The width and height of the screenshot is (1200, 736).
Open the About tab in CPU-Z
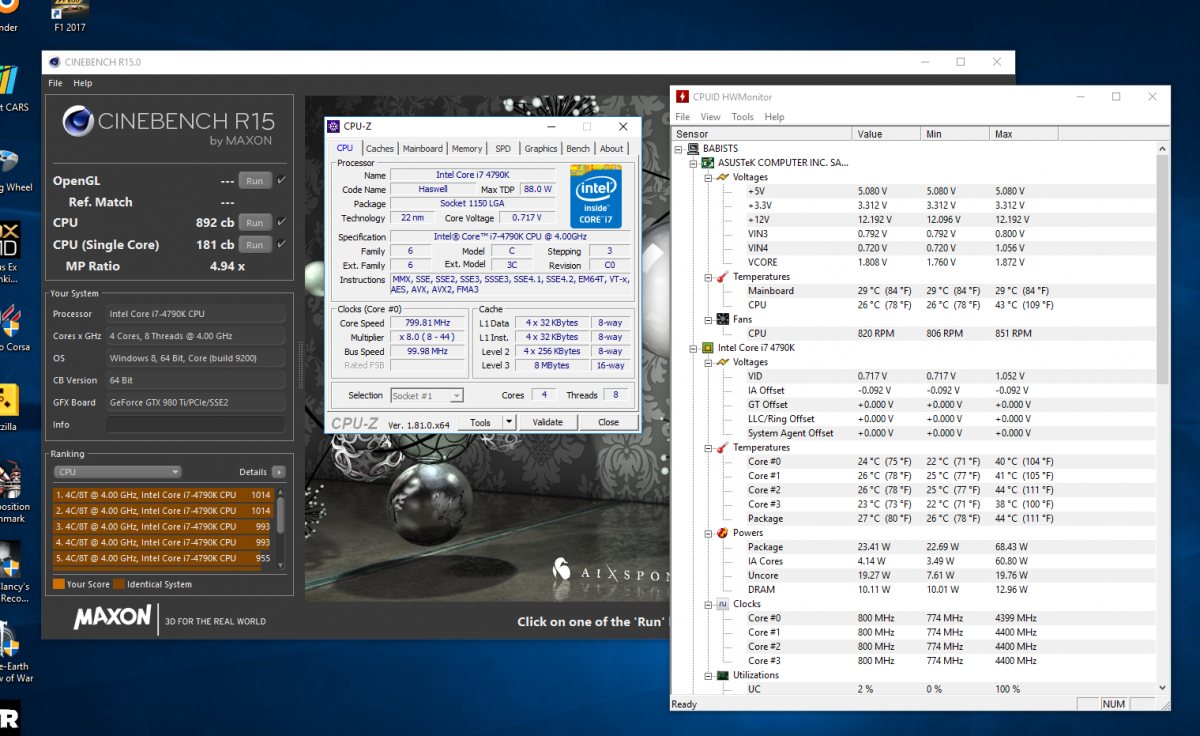pos(611,149)
